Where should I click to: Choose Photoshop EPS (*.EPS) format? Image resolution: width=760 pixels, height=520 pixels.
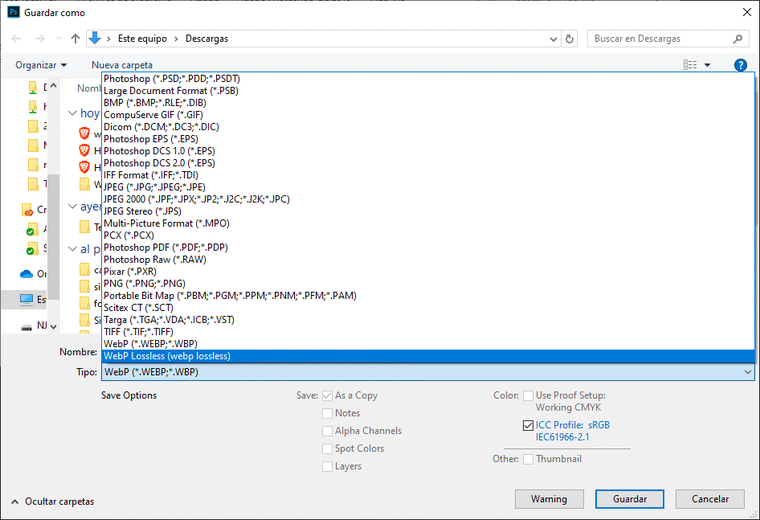(x=428, y=139)
